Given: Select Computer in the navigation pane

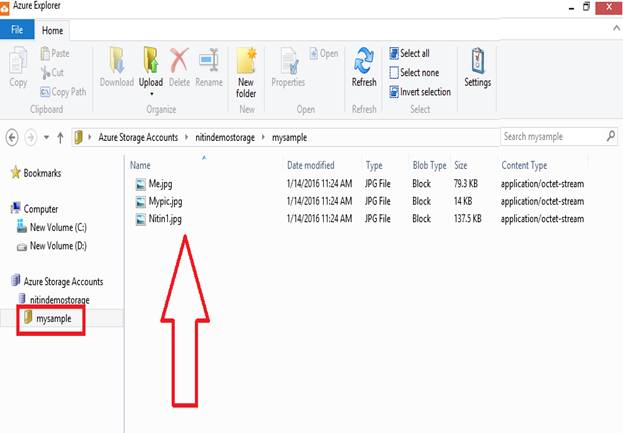Looking at the screenshot, I should (35, 209).
